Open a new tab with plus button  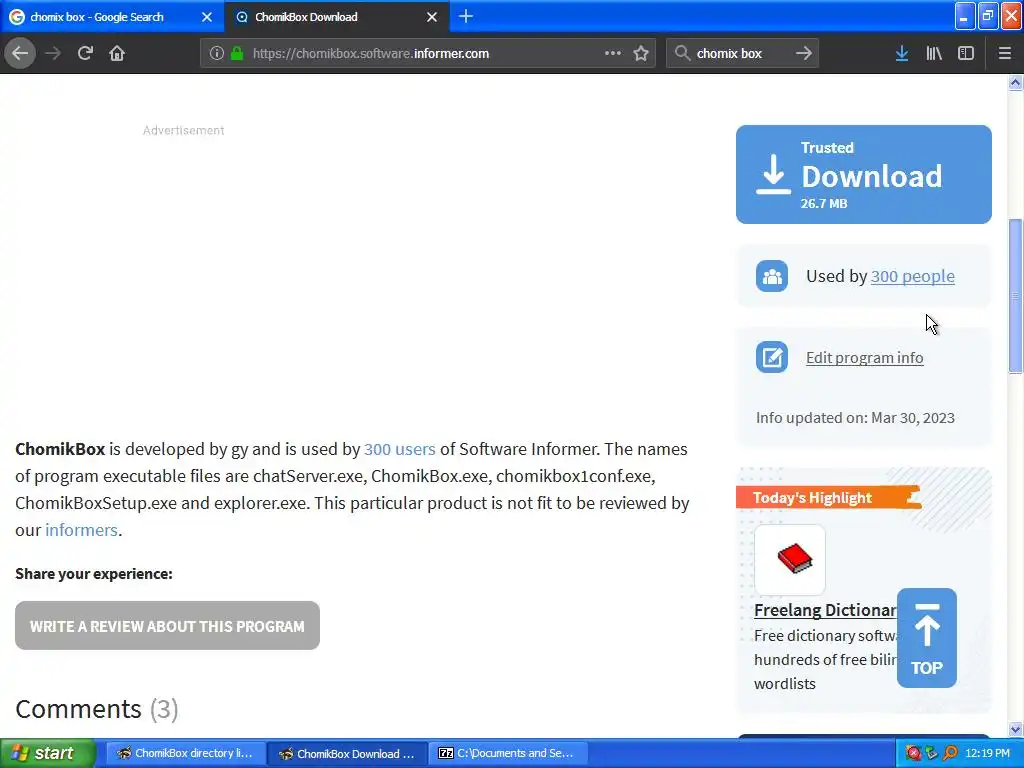coord(466,16)
